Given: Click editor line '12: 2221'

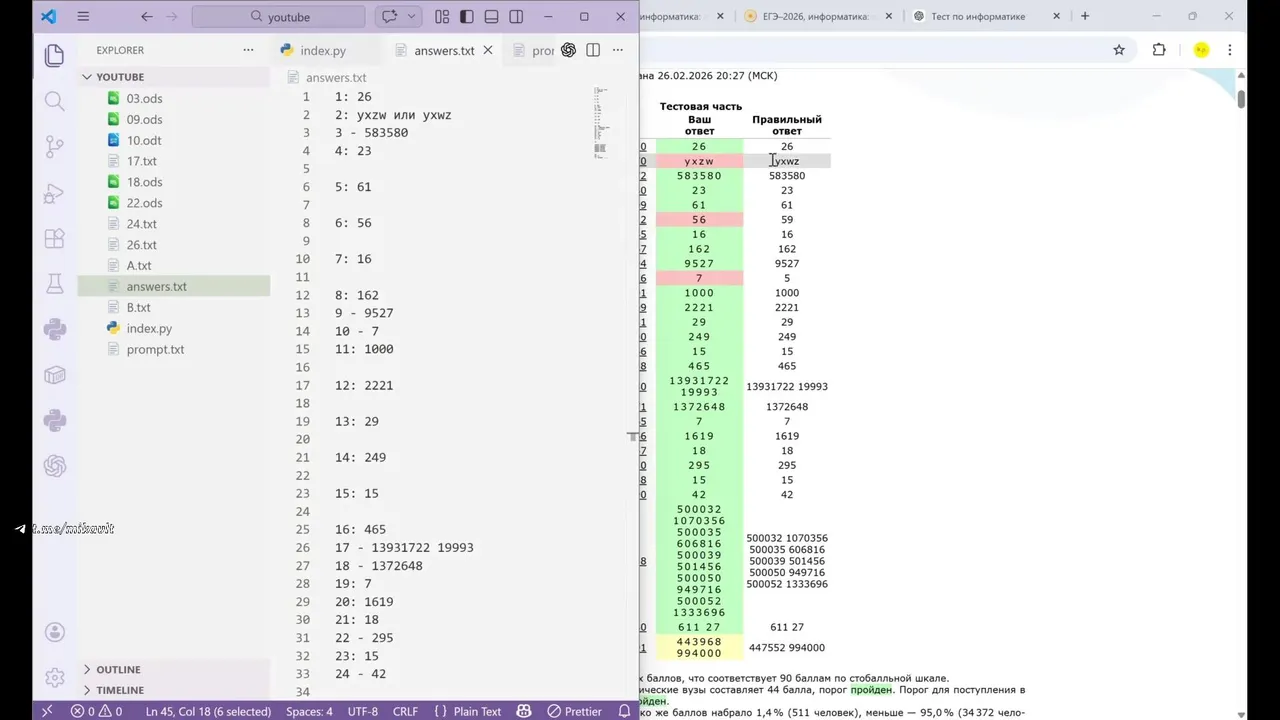Looking at the screenshot, I should click(364, 385).
